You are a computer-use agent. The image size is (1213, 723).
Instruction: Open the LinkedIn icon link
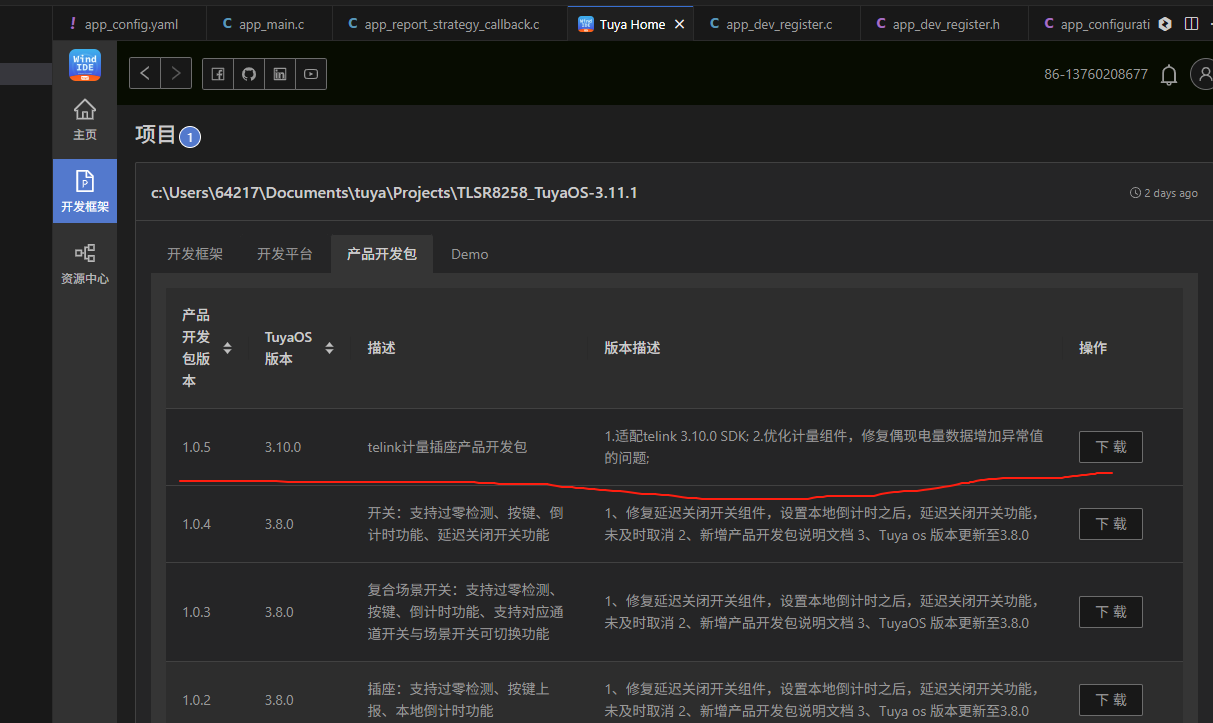point(280,73)
